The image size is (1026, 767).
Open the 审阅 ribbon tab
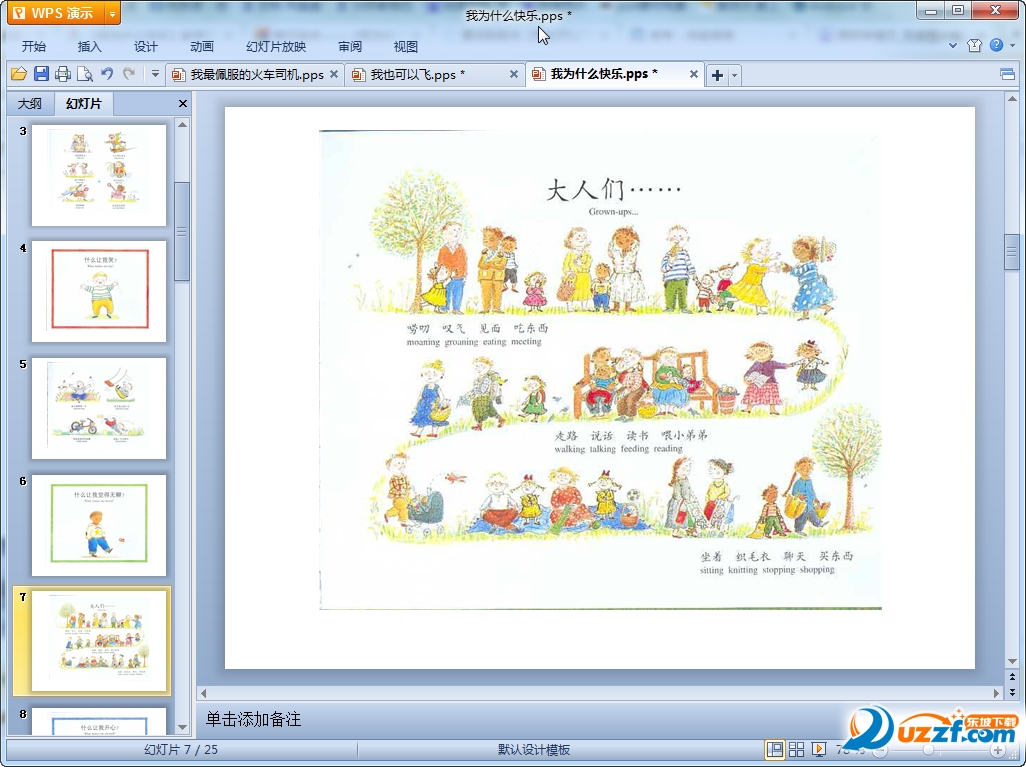350,46
